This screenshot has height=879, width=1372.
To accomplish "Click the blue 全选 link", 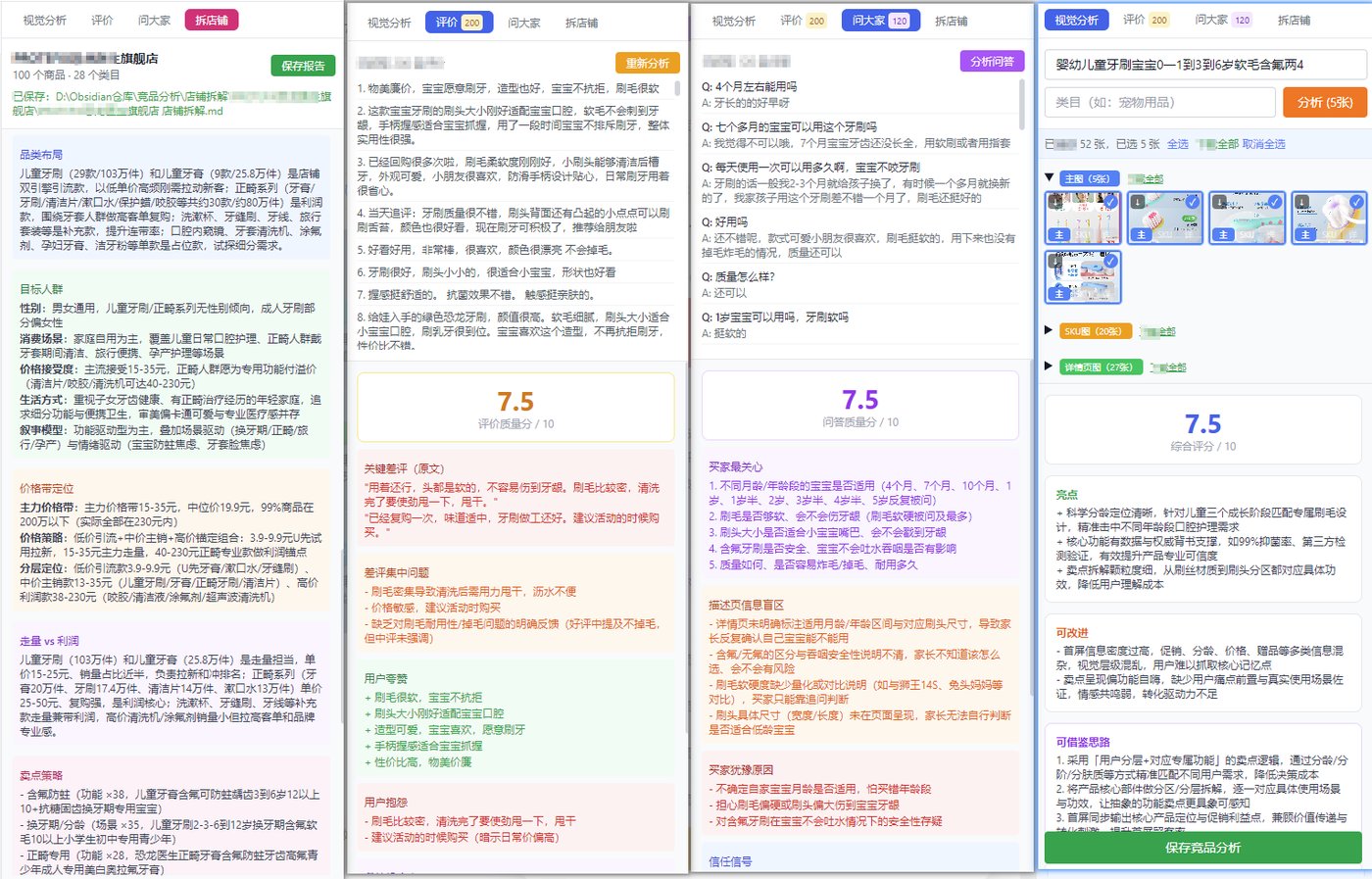I will tap(1177, 144).
